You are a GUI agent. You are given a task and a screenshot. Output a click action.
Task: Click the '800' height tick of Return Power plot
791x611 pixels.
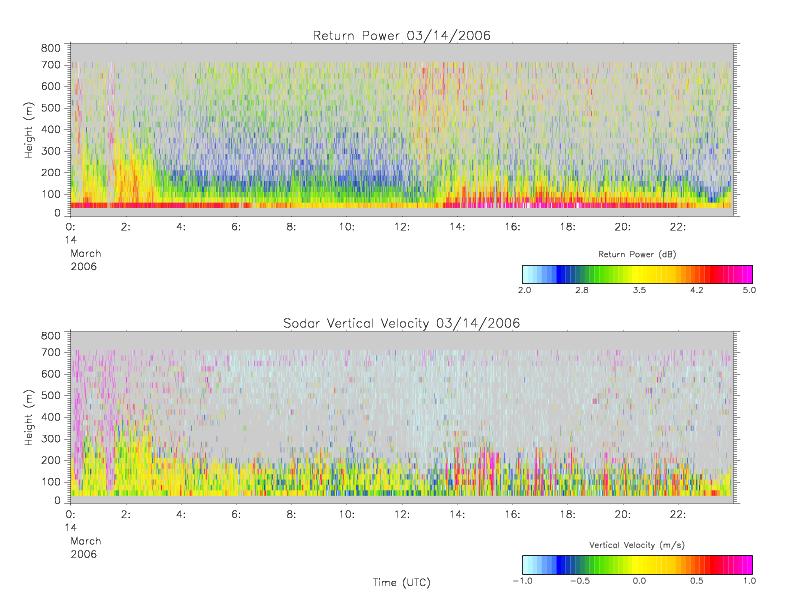pos(50,48)
